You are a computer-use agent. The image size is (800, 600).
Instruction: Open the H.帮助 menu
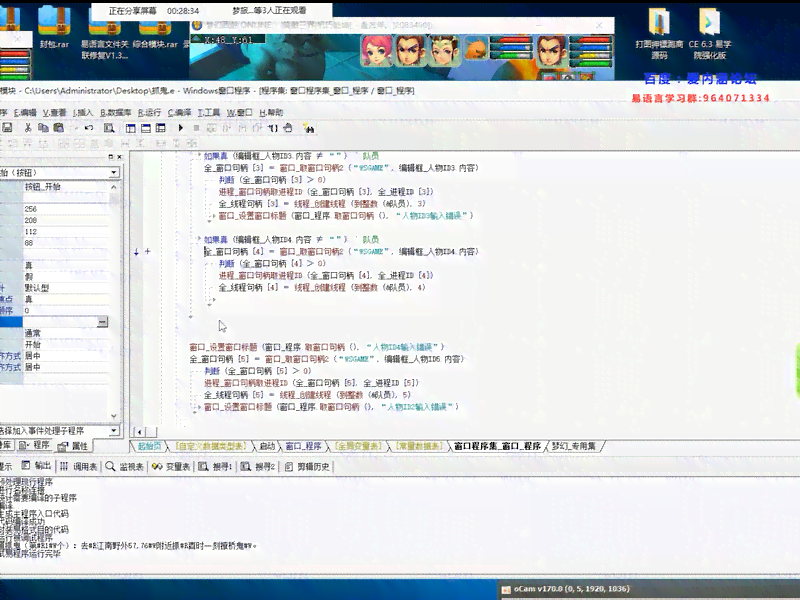click(271, 112)
